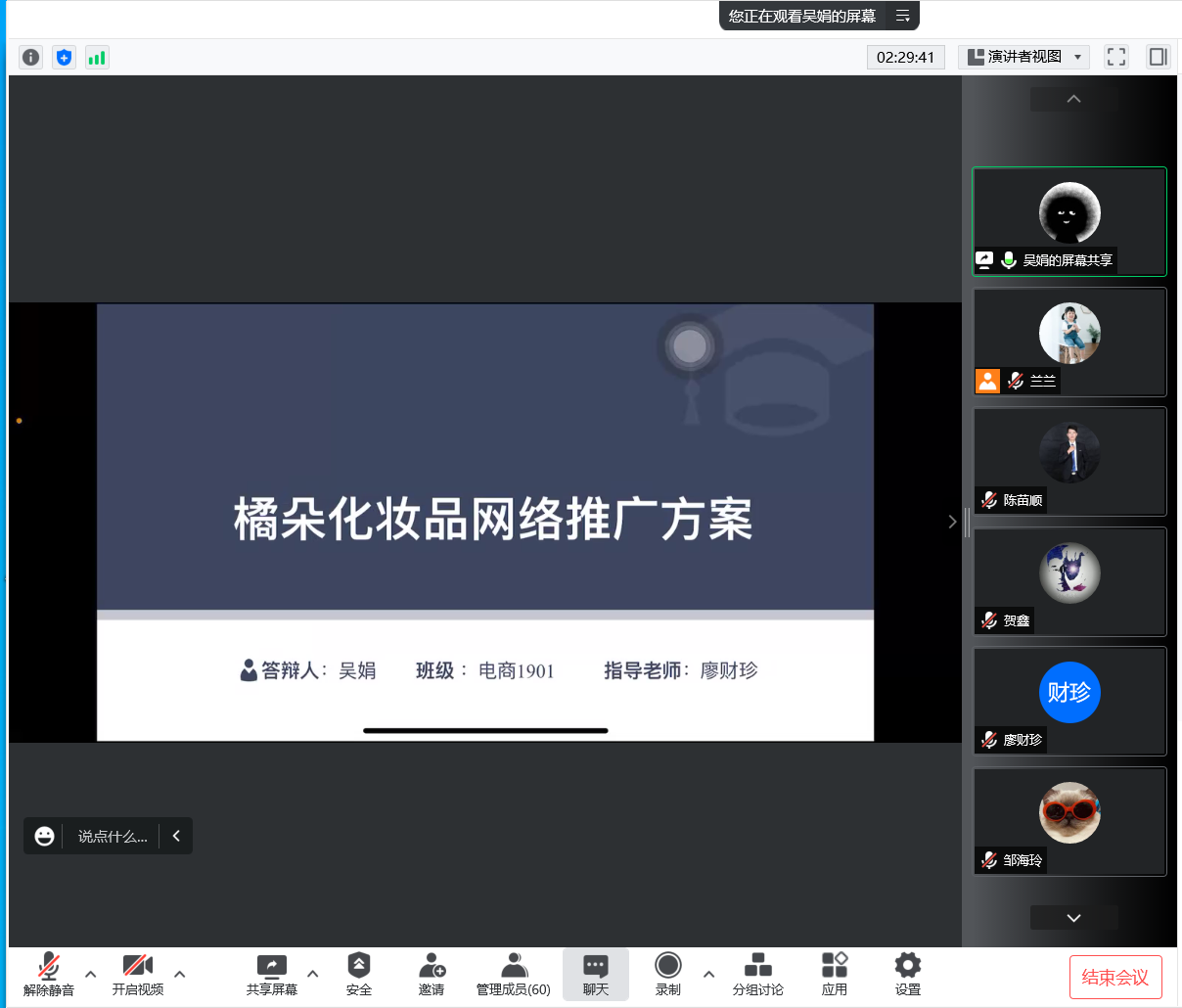
Task: Open 管理成员(60) participant list
Action: (x=514, y=975)
